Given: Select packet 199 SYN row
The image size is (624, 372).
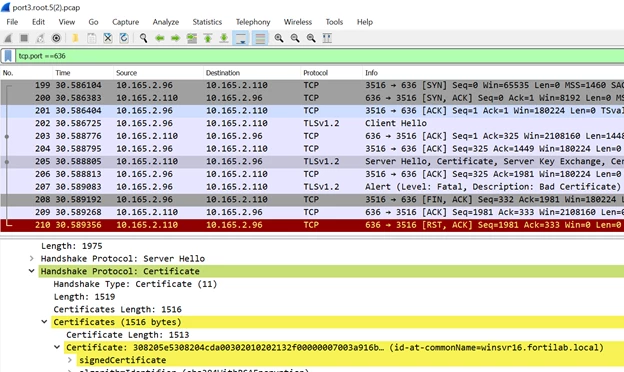Looking at the screenshot, I should pyautogui.click(x=312, y=85).
